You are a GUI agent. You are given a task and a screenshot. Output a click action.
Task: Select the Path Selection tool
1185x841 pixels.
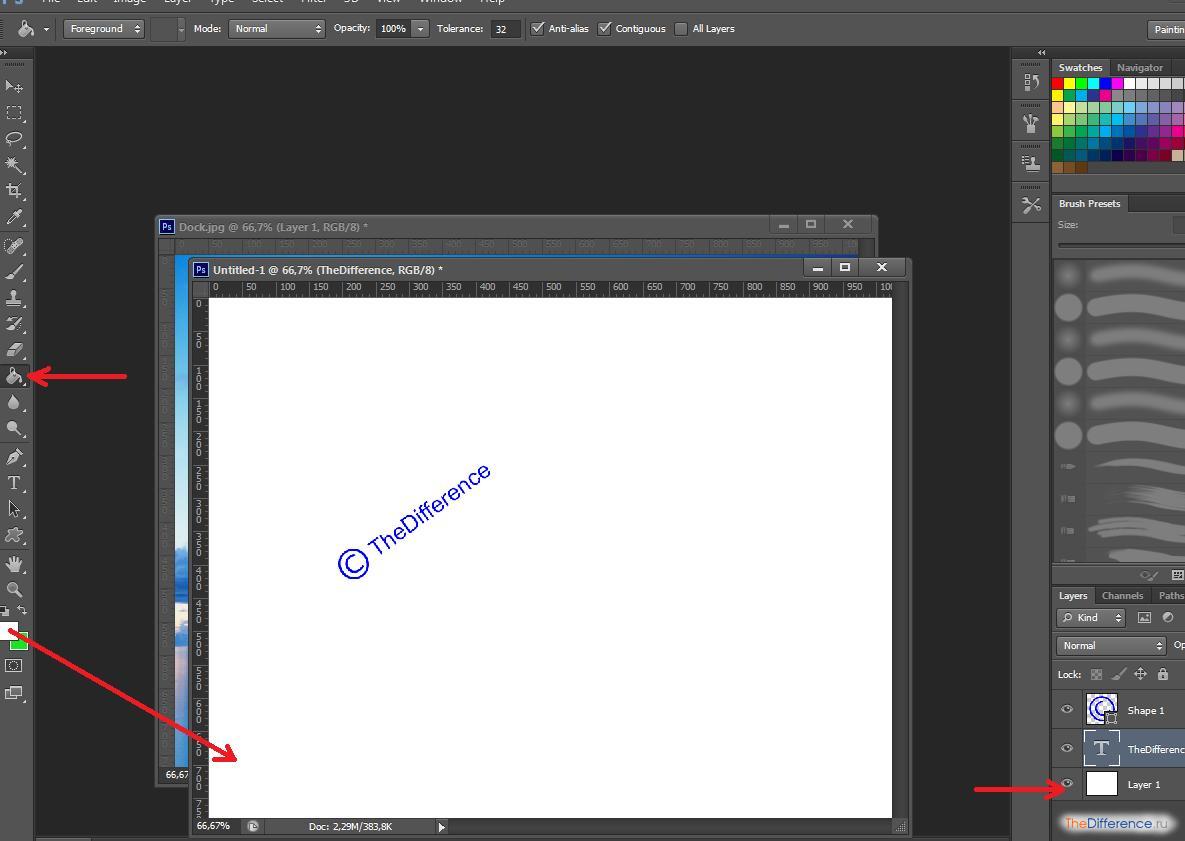(14, 509)
